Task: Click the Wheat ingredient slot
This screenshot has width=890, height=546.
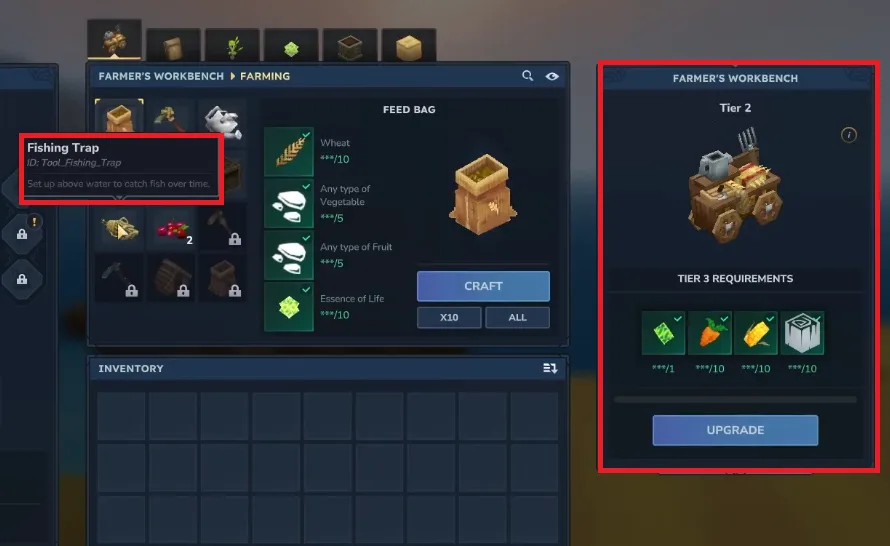Action: click(x=289, y=152)
